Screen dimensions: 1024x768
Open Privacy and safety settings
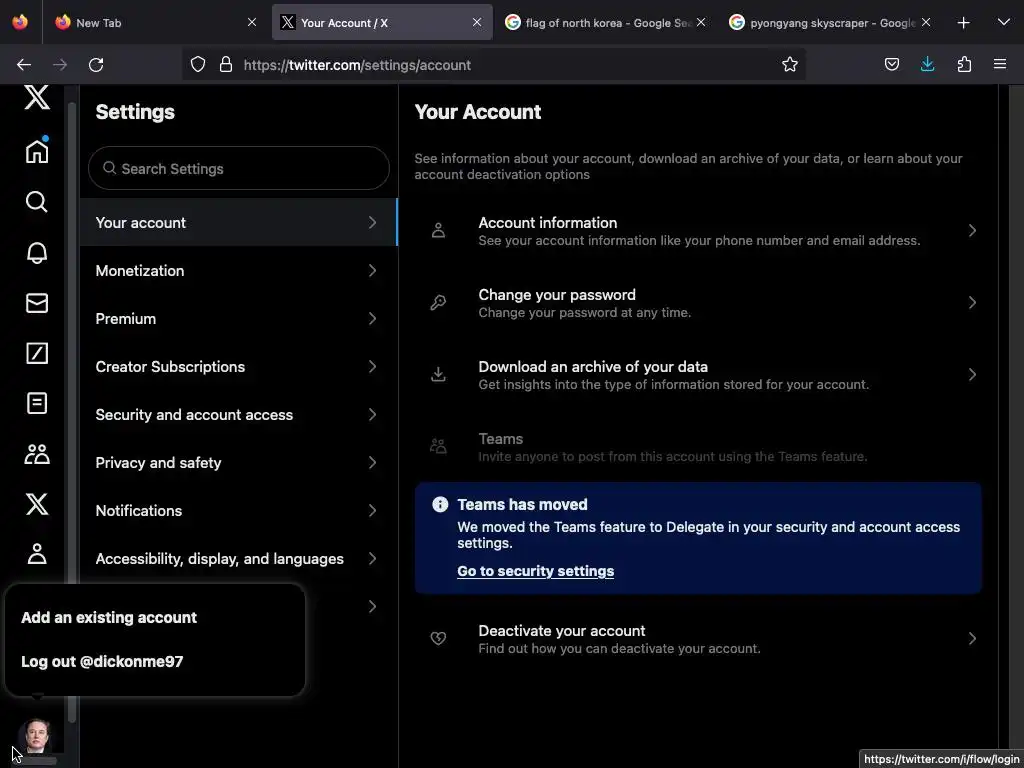tap(238, 462)
